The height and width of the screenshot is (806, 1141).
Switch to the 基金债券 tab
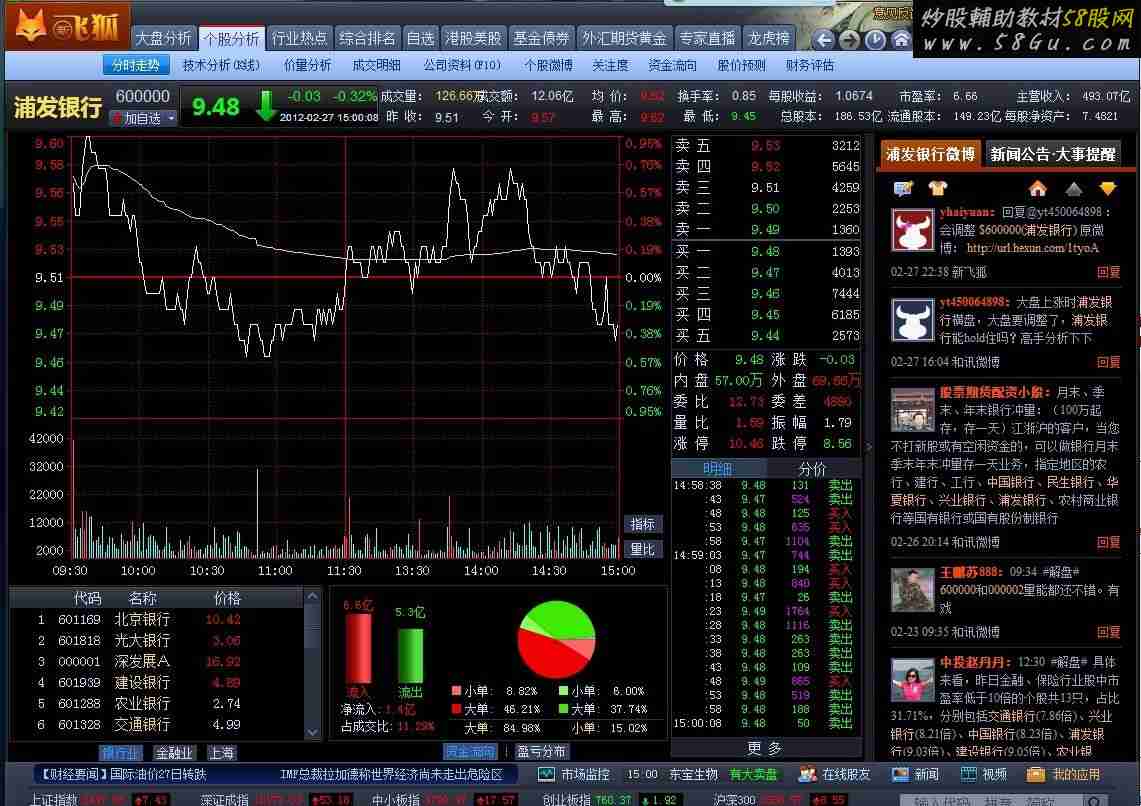[x=541, y=39]
